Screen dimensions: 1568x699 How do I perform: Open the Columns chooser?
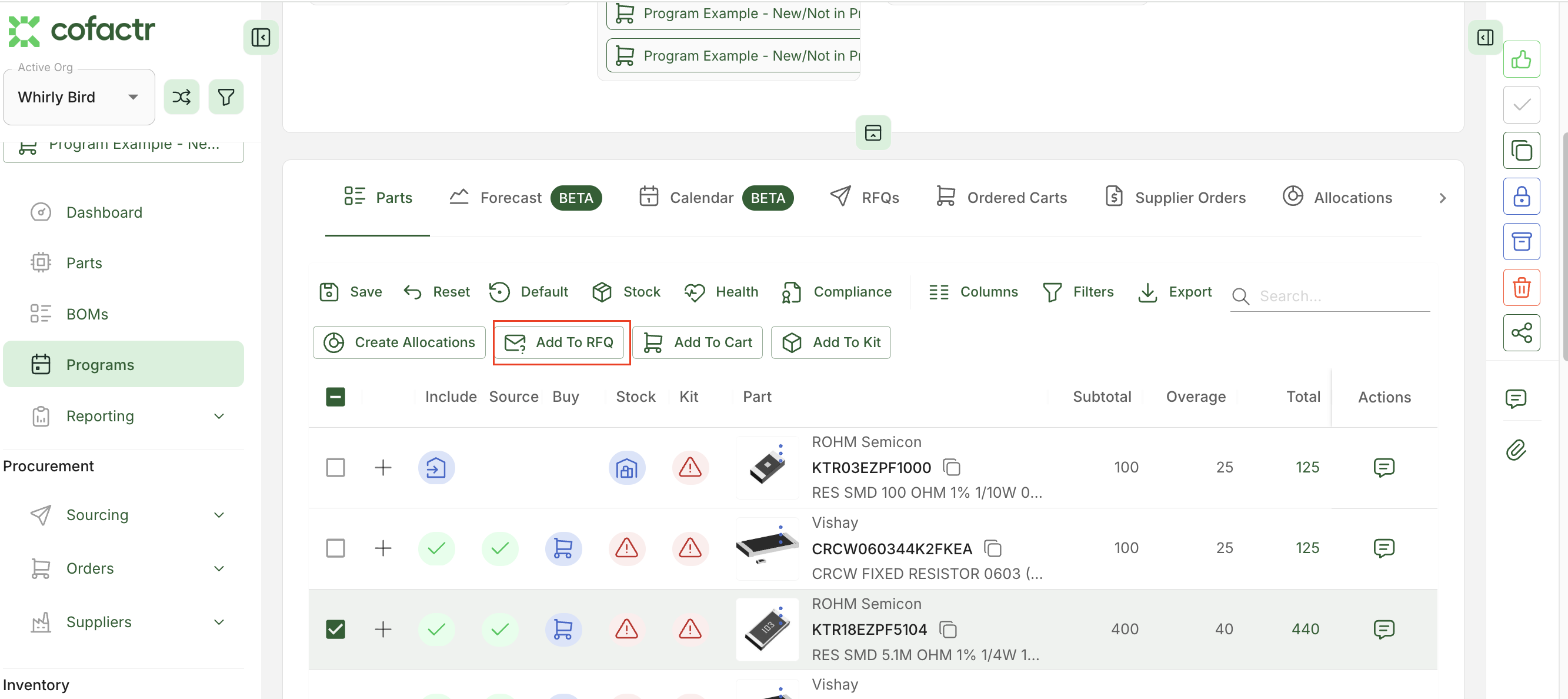click(x=973, y=292)
